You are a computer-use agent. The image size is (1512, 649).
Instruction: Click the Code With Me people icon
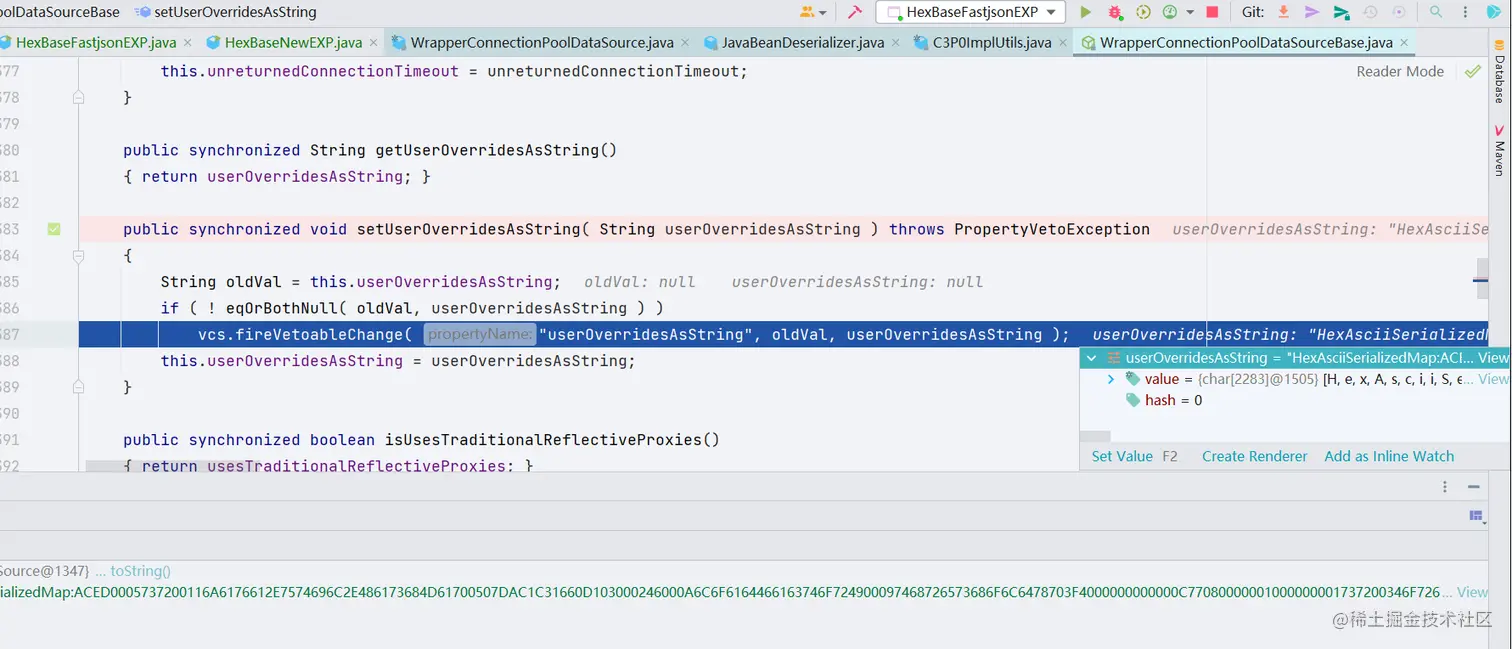point(808,12)
